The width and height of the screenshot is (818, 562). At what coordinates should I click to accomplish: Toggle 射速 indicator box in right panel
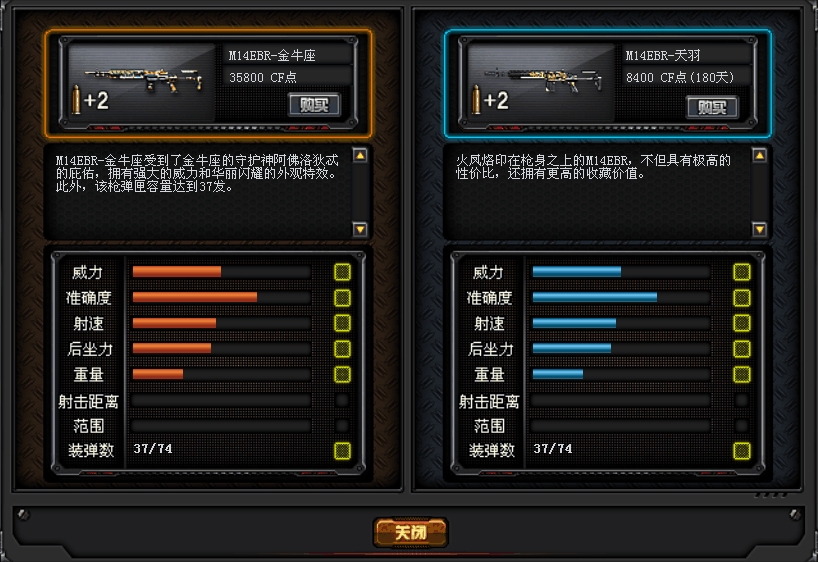742,323
